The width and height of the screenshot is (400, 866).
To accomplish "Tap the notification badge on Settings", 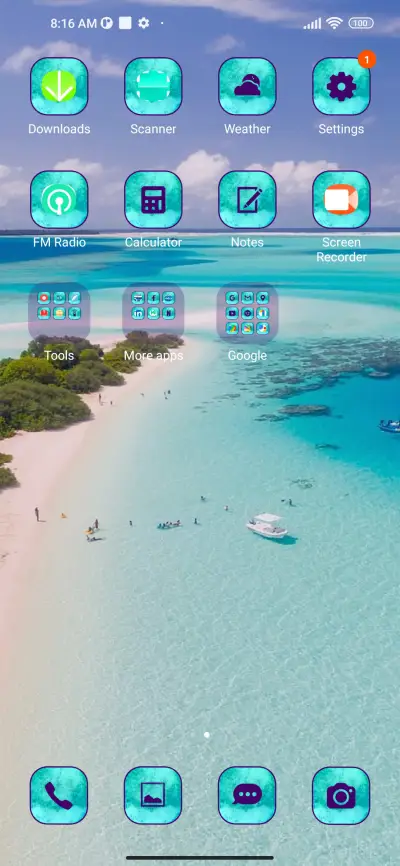I will [367, 59].
